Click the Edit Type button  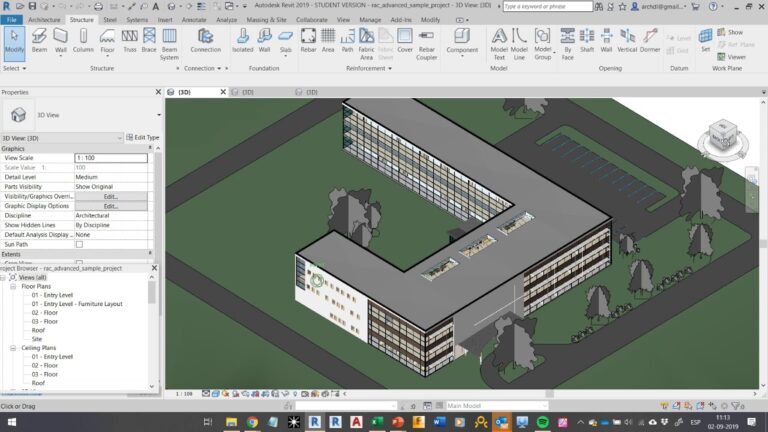pyautogui.click(x=143, y=138)
